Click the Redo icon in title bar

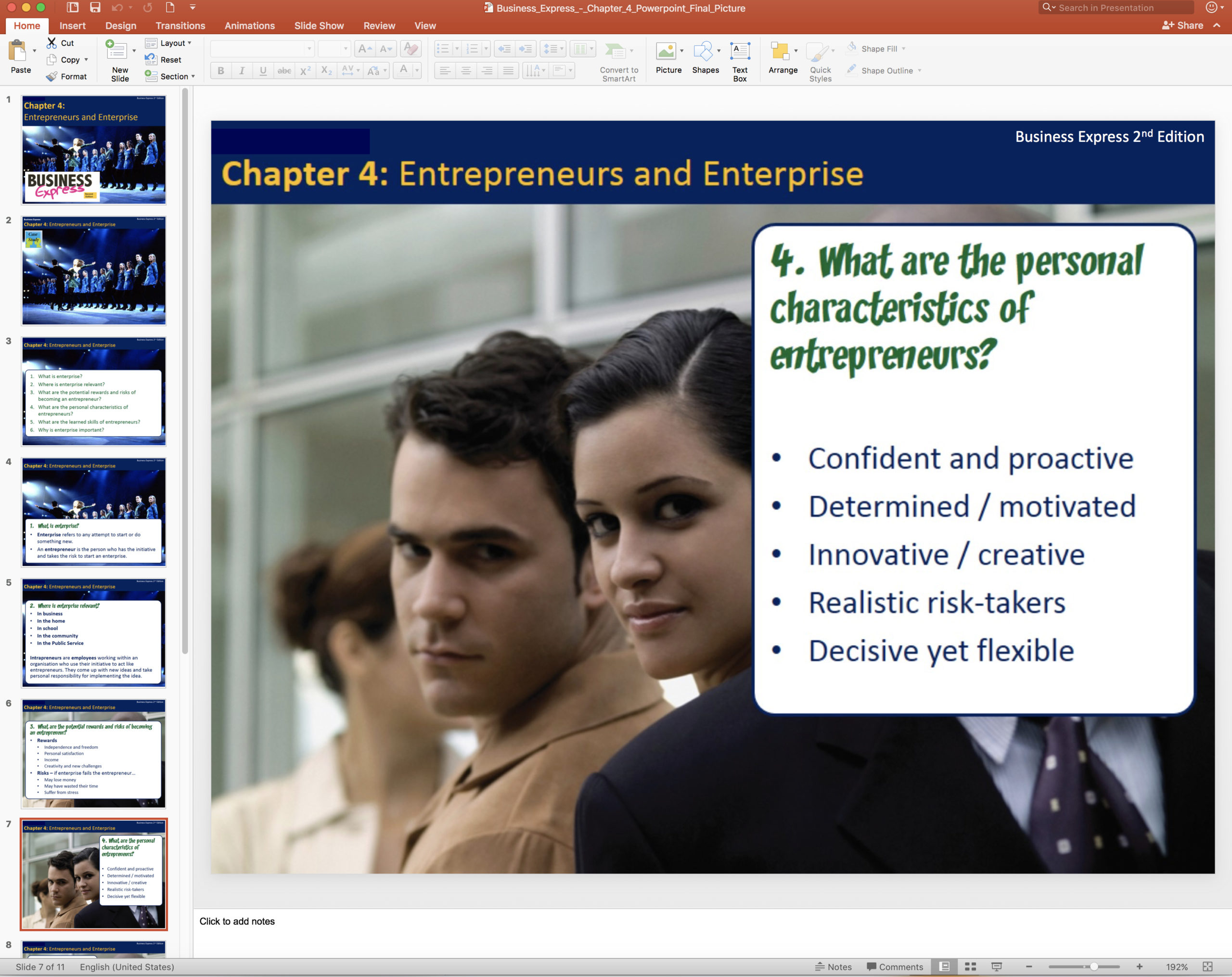click(x=147, y=7)
